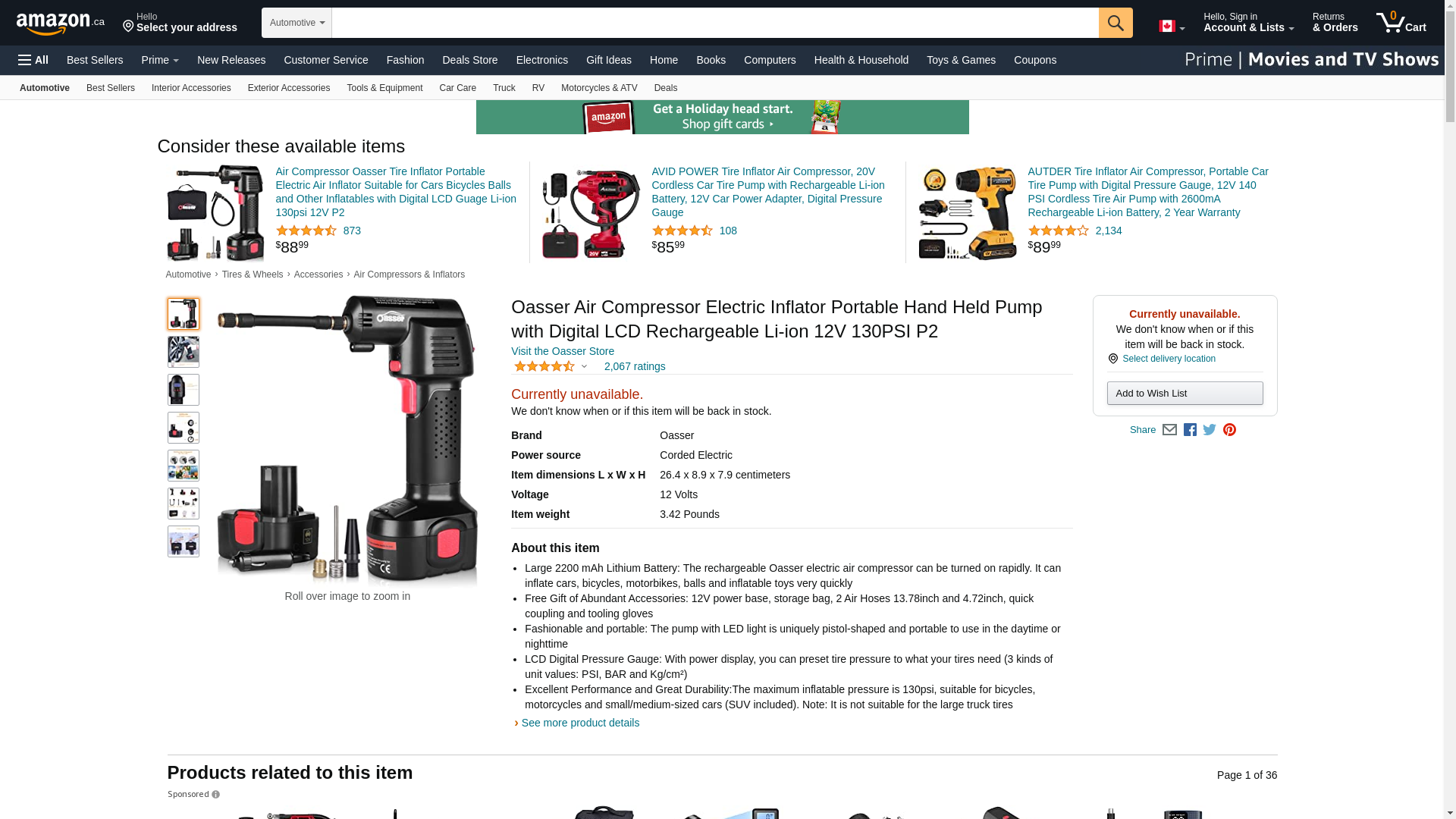Share product on Twitter icon

(x=1210, y=430)
